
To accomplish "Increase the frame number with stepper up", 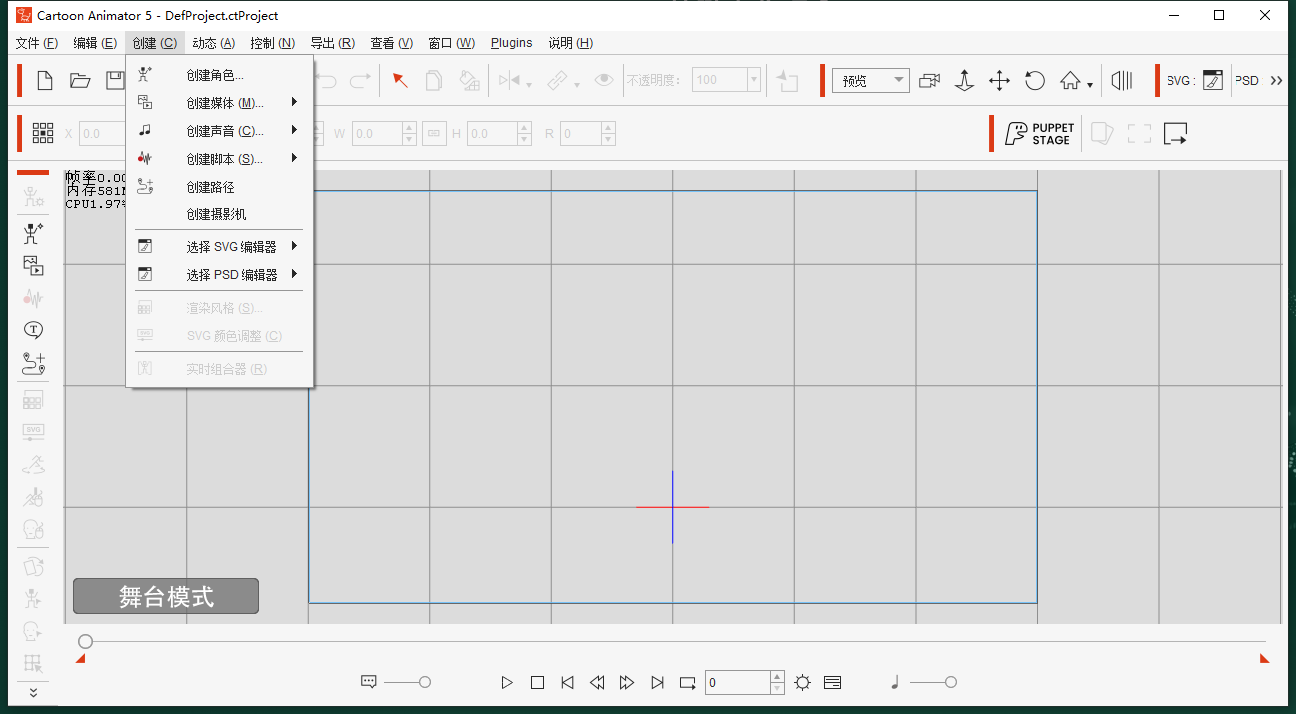I will click(x=778, y=677).
